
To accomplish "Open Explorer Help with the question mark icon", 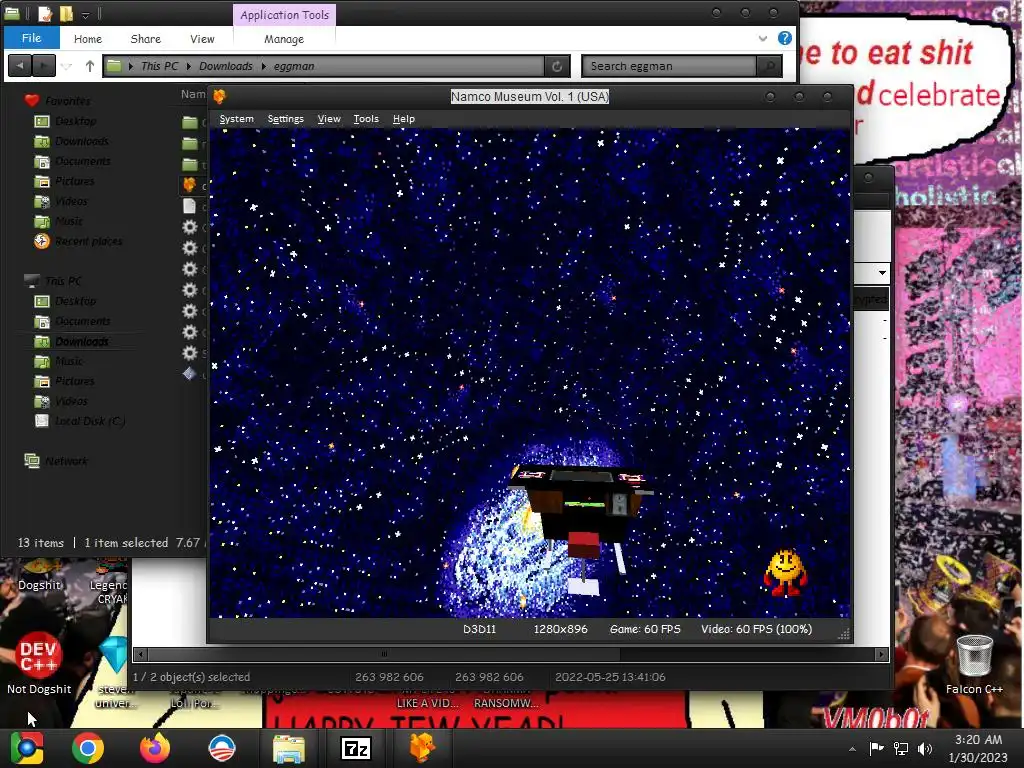I will pos(785,38).
